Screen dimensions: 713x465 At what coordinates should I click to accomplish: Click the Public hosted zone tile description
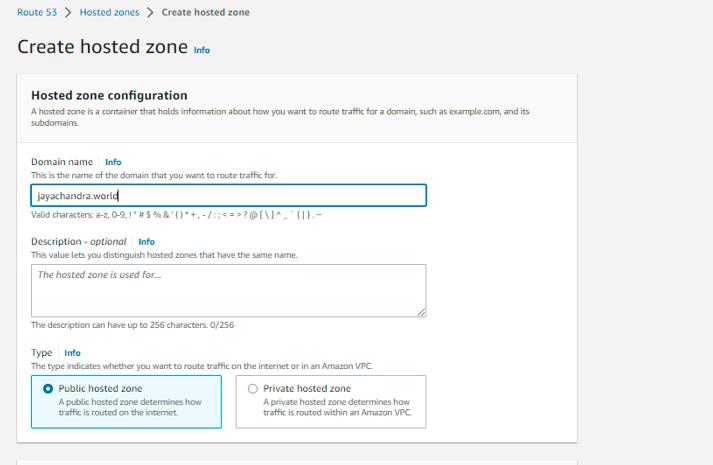pos(130,407)
